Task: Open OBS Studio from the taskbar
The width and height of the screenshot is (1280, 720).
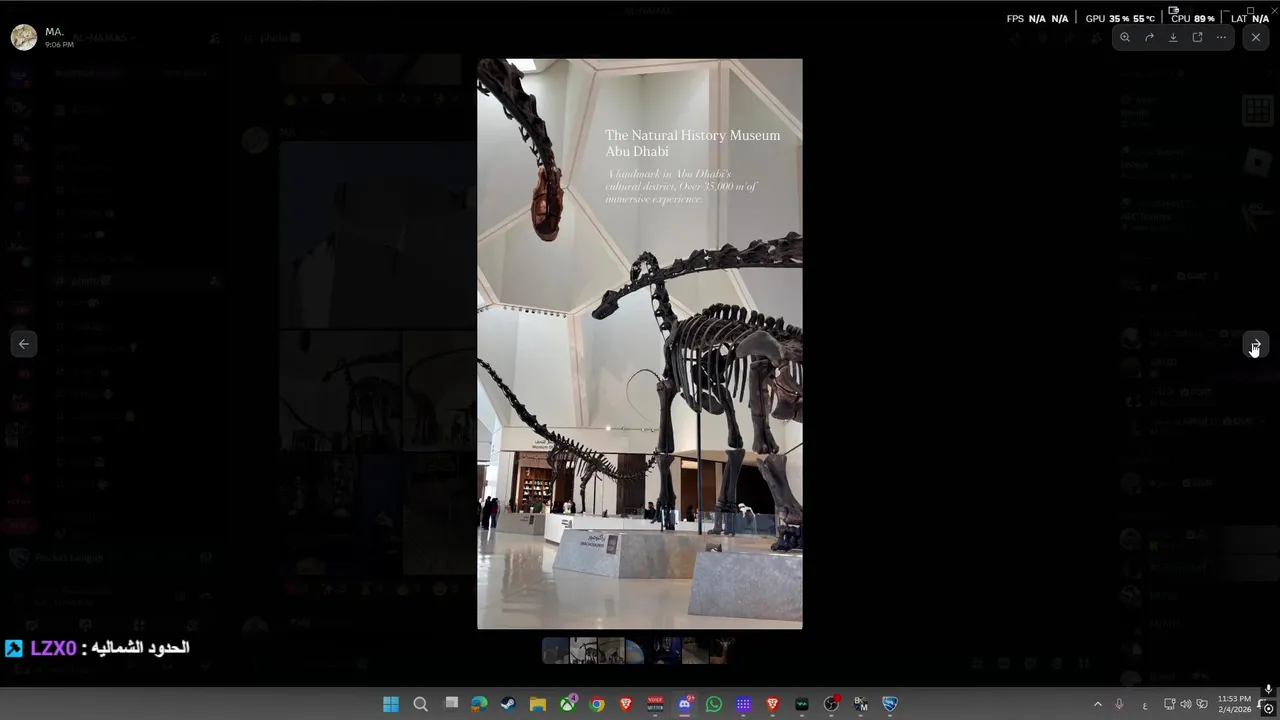Action: 831,704
